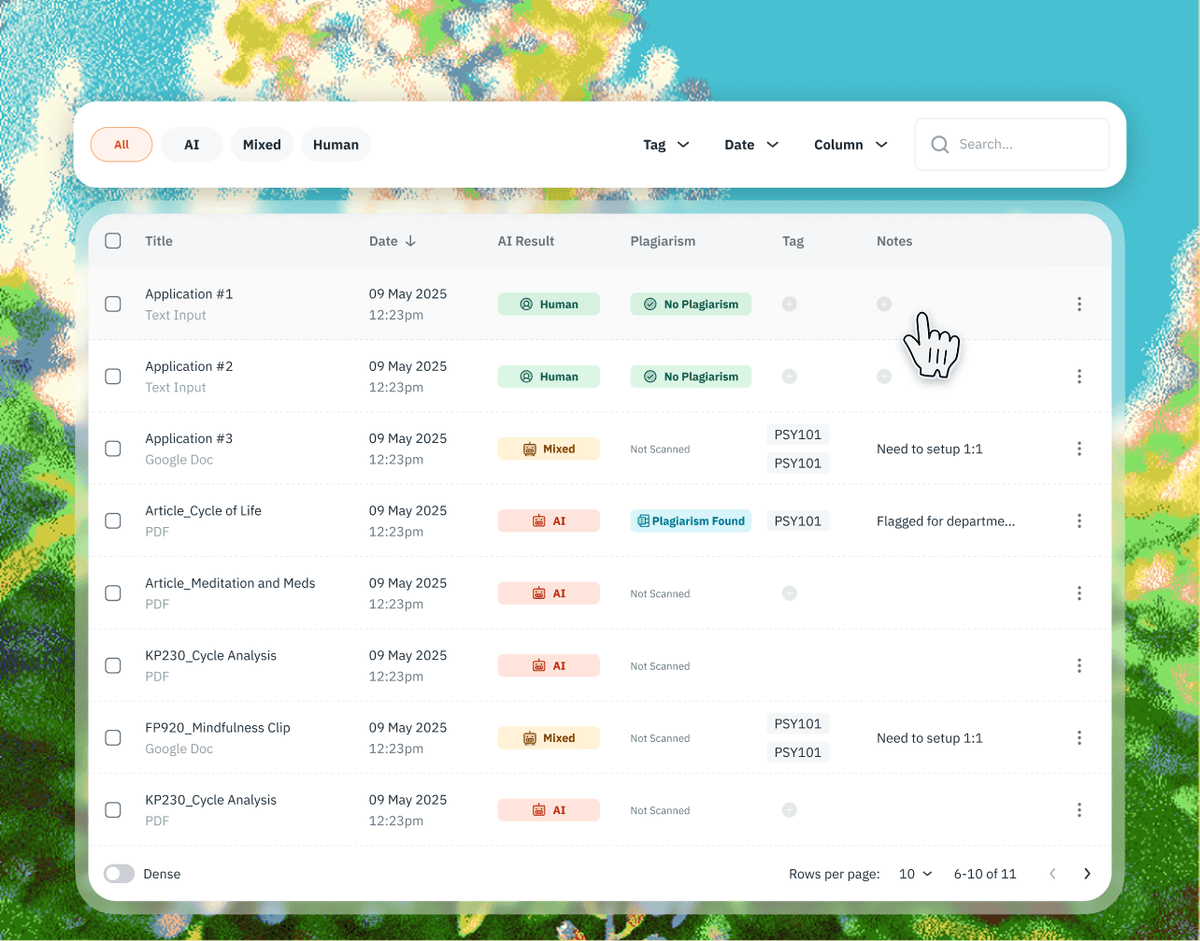Open the three-dot menu for Application #1
The width and height of the screenshot is (1200, 941).
[1079, 304]
